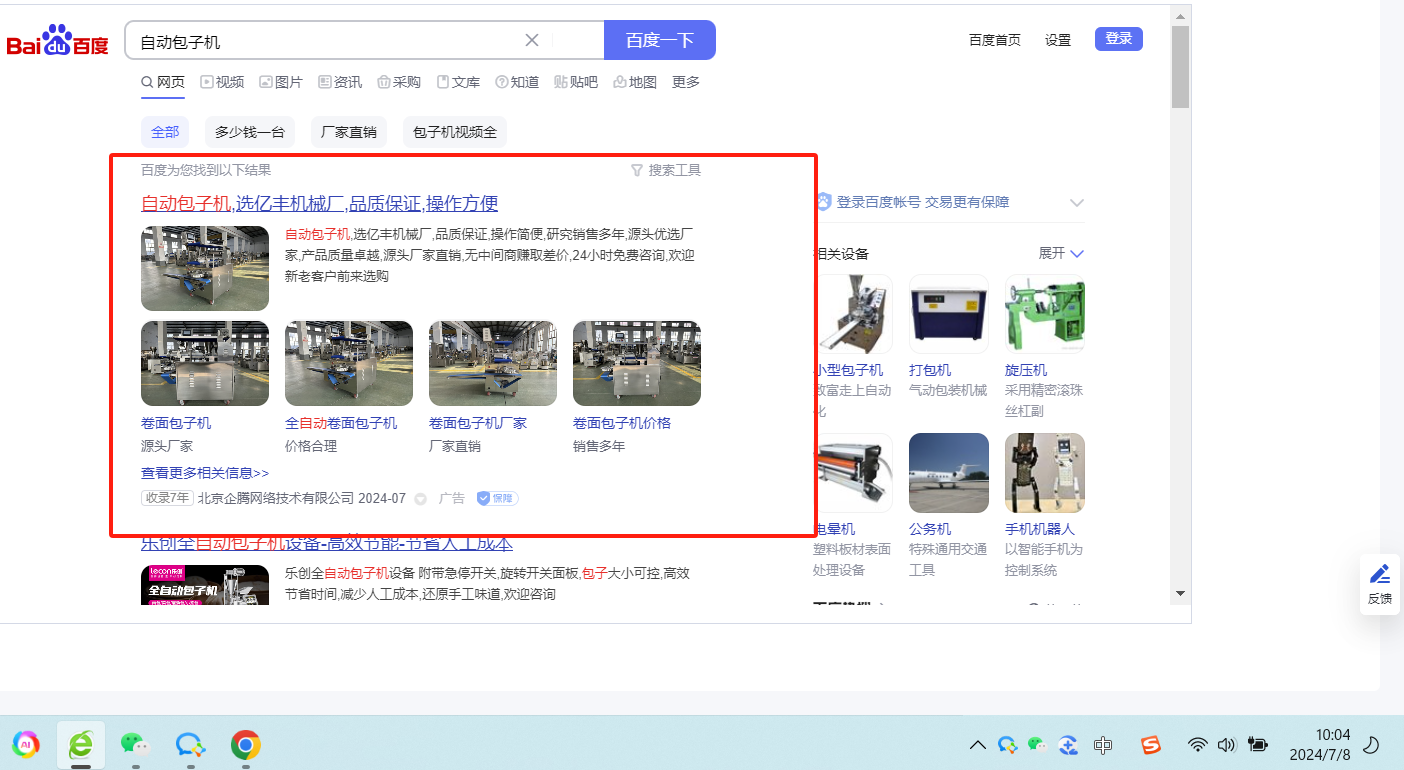Click the 中 input mode indicator

pyautogui.click(x=1103, y=745)
